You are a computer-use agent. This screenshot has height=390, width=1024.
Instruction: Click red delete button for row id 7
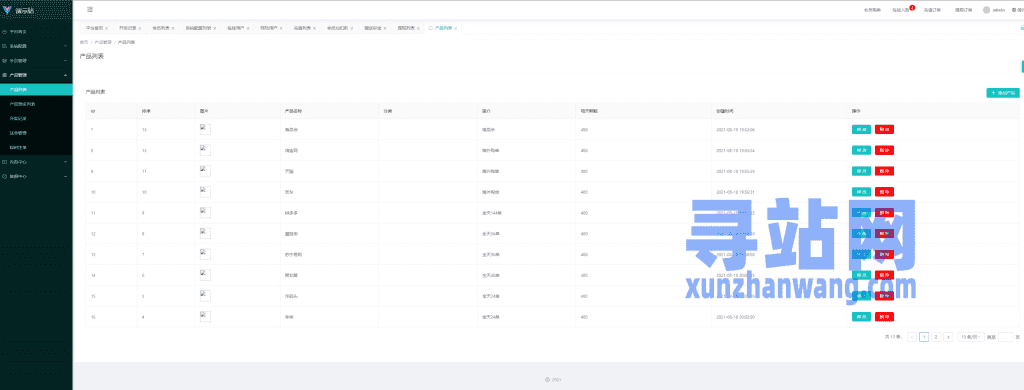click(x=884, y=129)
